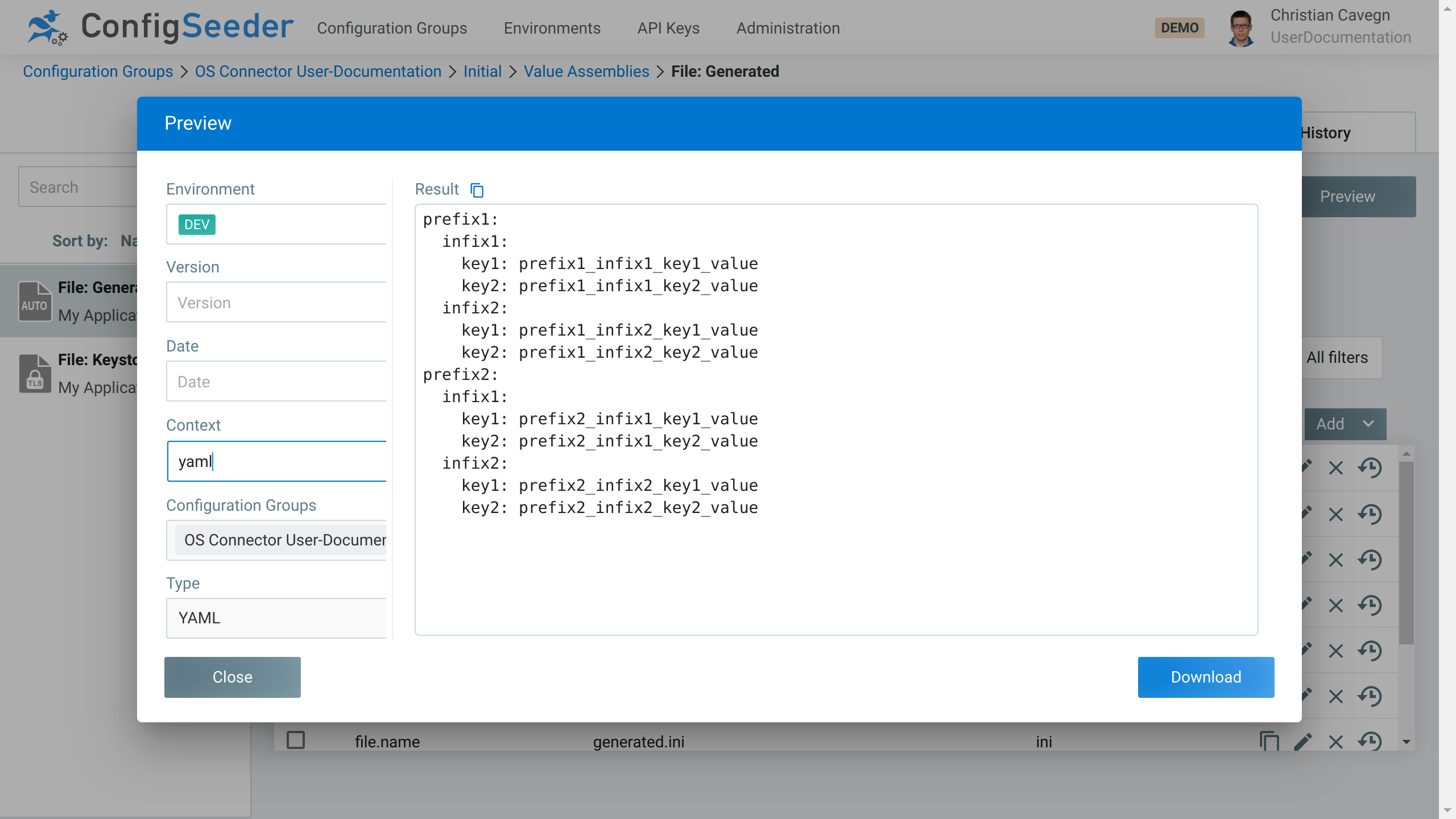
Task: Click the Close button
Action: 232,677
